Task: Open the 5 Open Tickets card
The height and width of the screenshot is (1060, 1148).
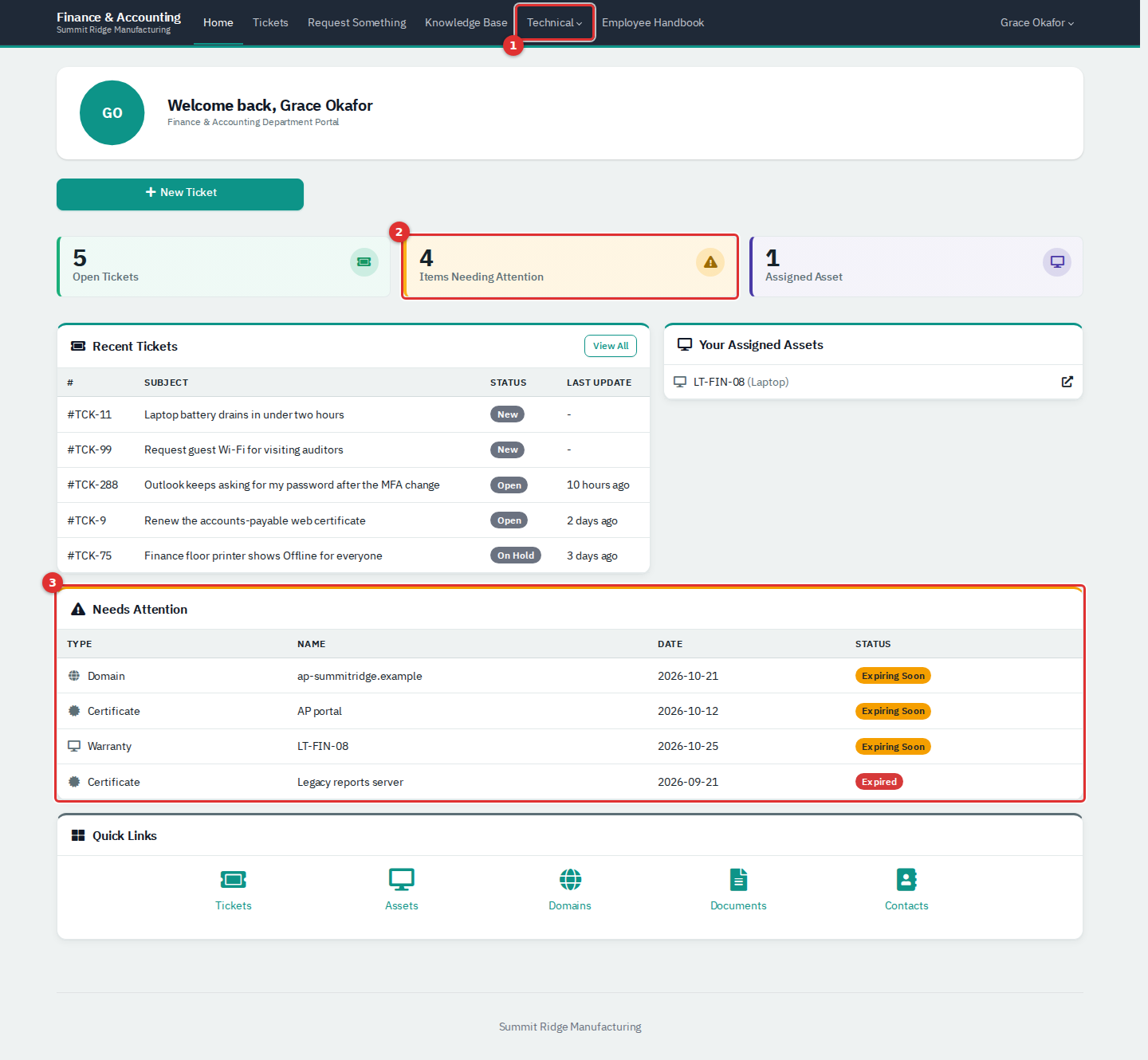Action: (x=223, y=266)
